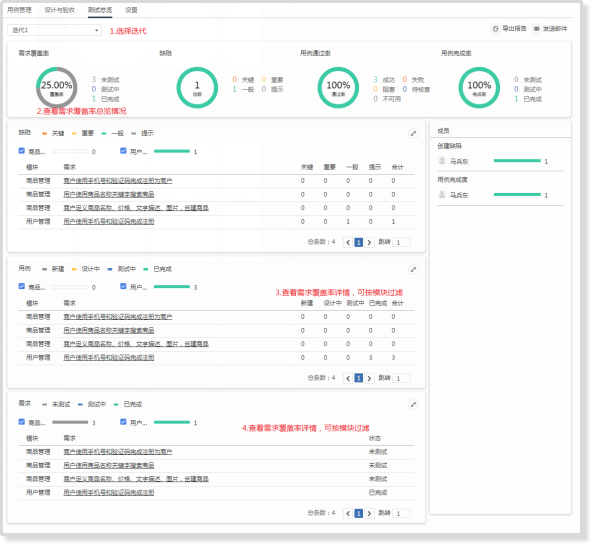
Task: Uncheck 商品 module in 缺陷 panel
Action: (x=22, y=150)
